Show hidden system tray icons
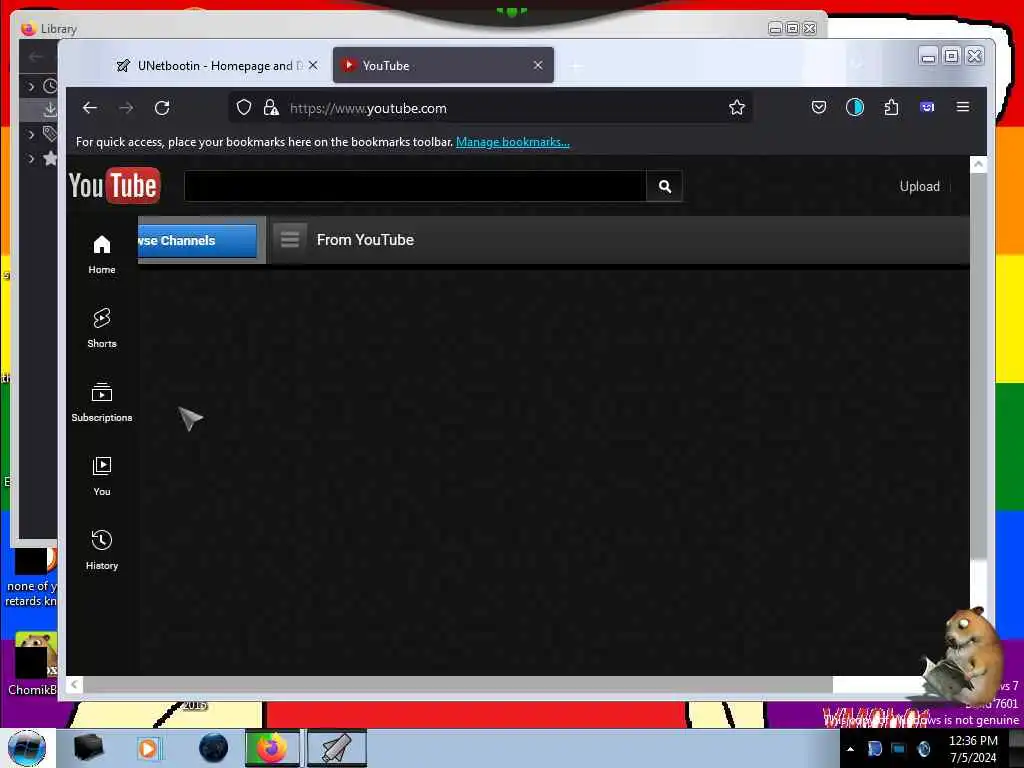The width and height of the screenshot is (1024, 768). tap(850, 749)
